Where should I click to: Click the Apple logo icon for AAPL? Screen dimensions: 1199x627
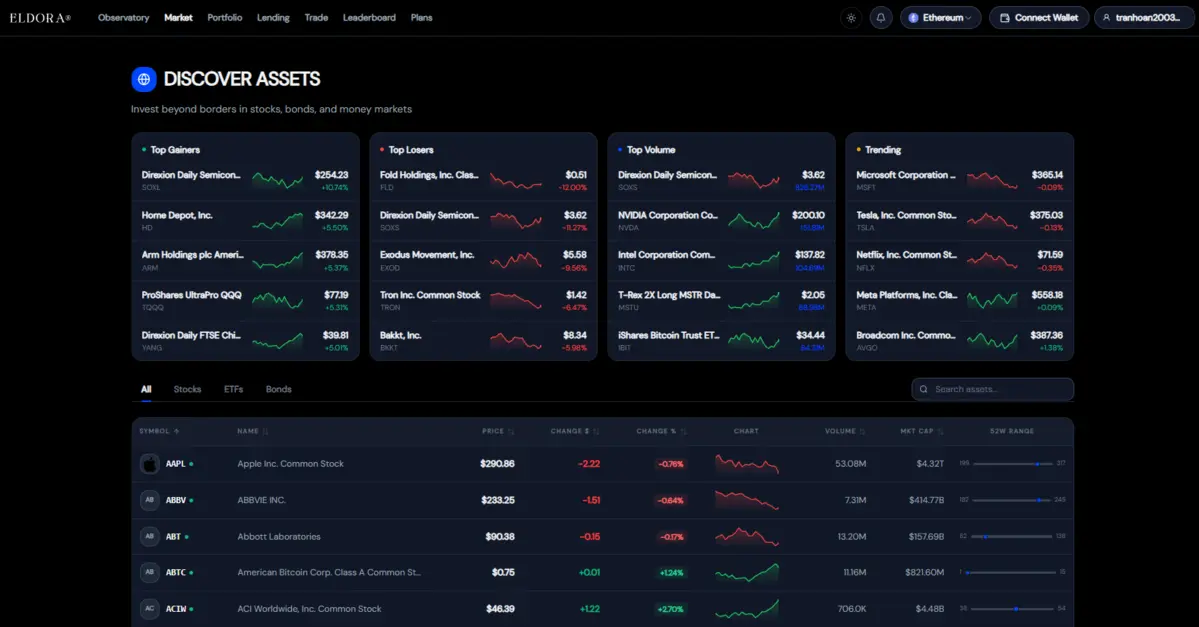(150, 463)
